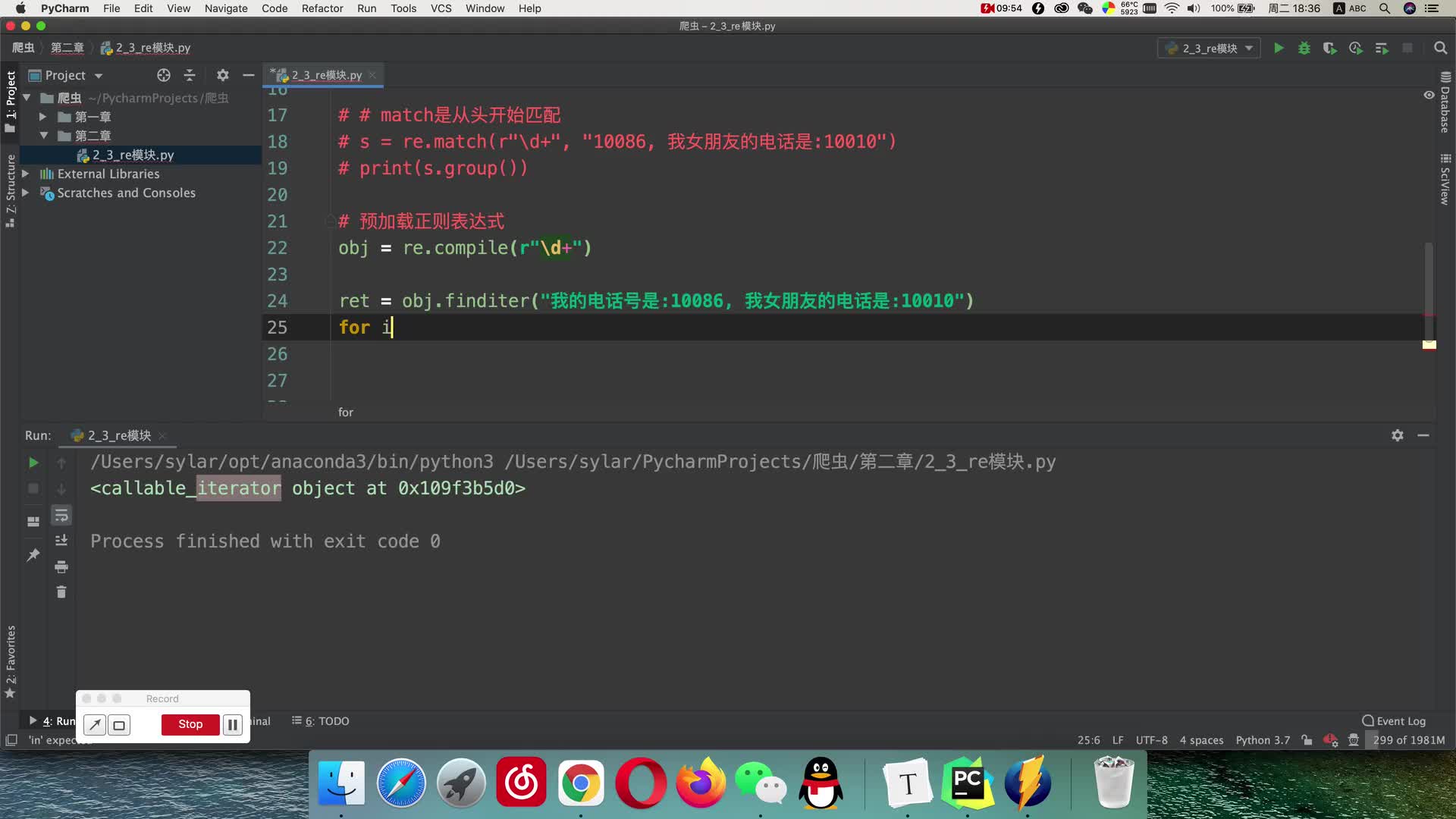Toggle the Project tool window sidebar tab
The image size is (1456, 819).
(11, 101)
